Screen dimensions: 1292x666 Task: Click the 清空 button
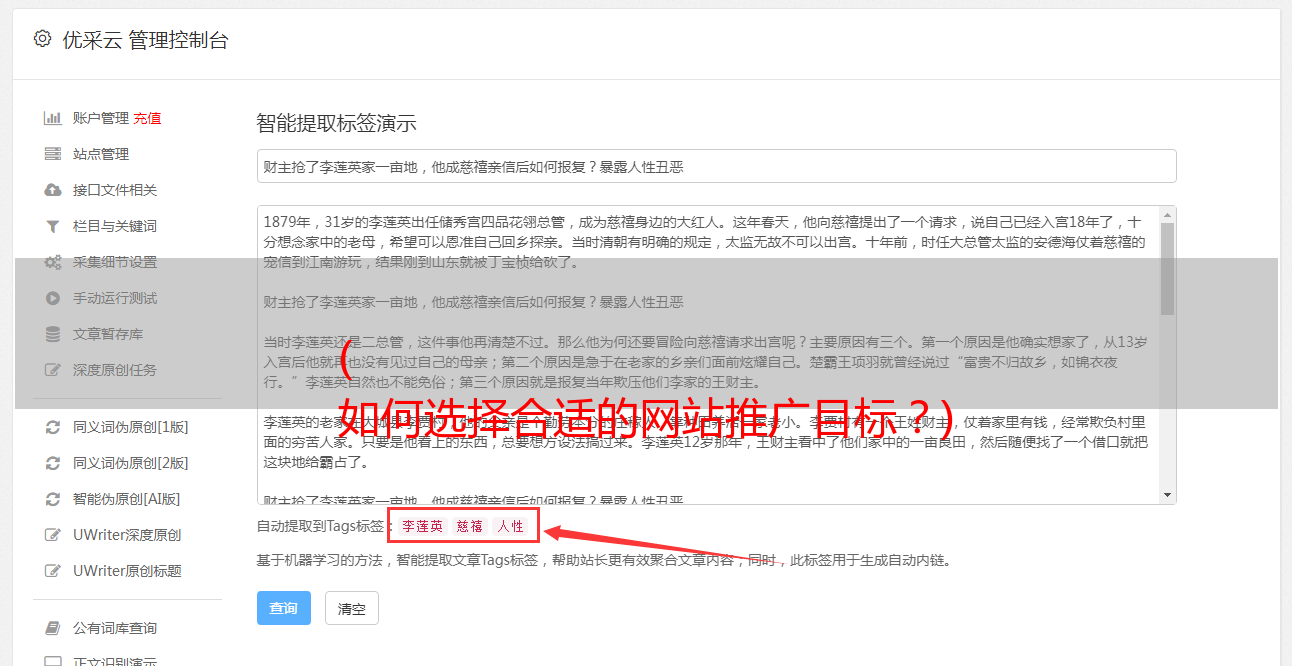point(352,608)
